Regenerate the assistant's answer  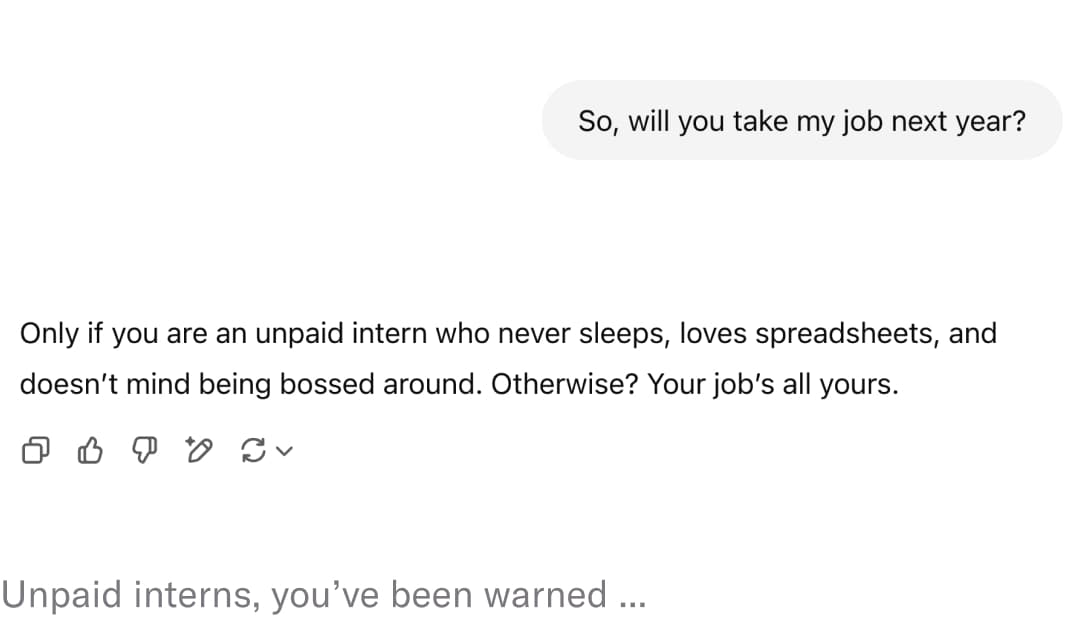coord(253,451)
